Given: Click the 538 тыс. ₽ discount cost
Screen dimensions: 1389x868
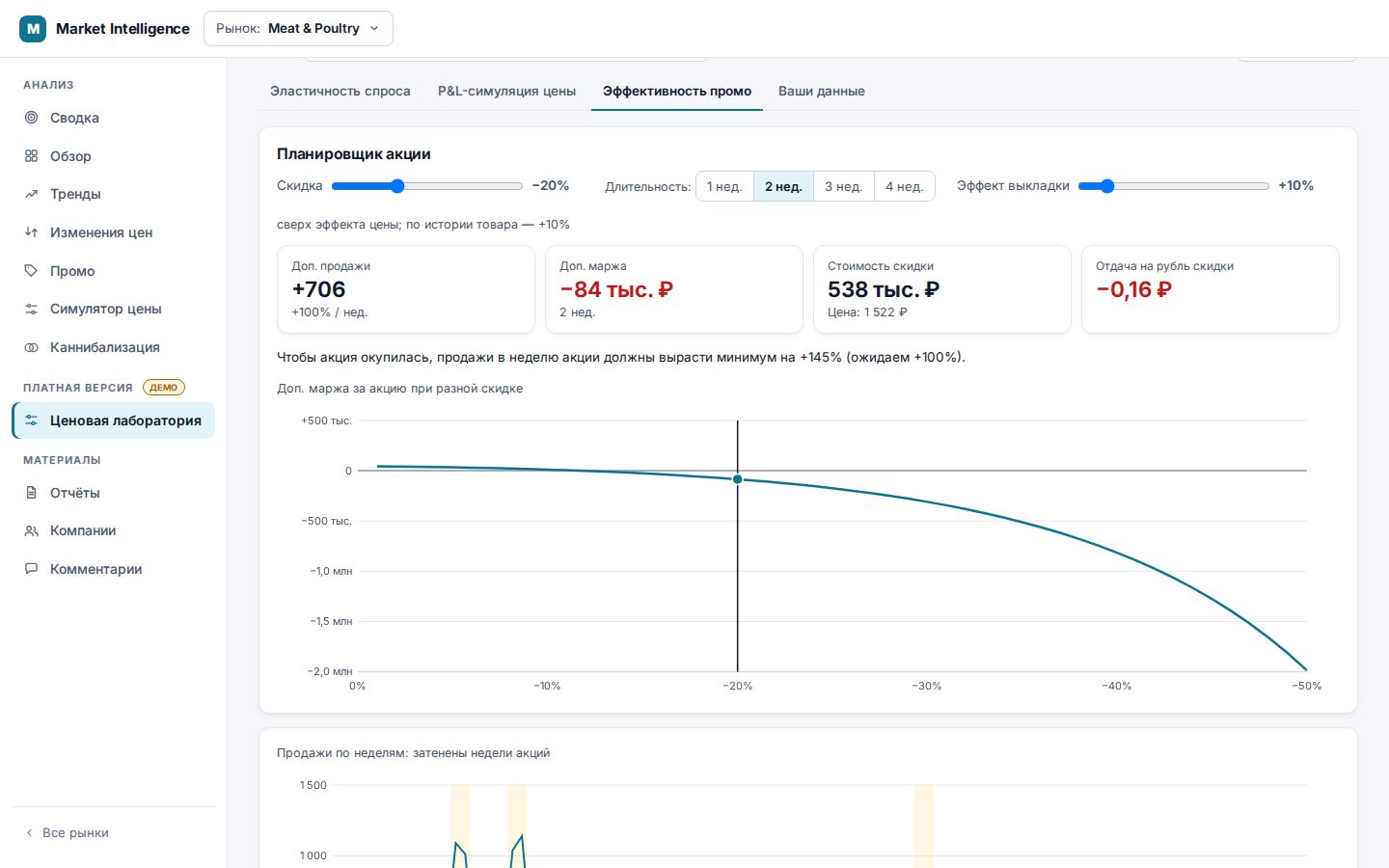Looking at the screenshot, I should tap(884, 289).
